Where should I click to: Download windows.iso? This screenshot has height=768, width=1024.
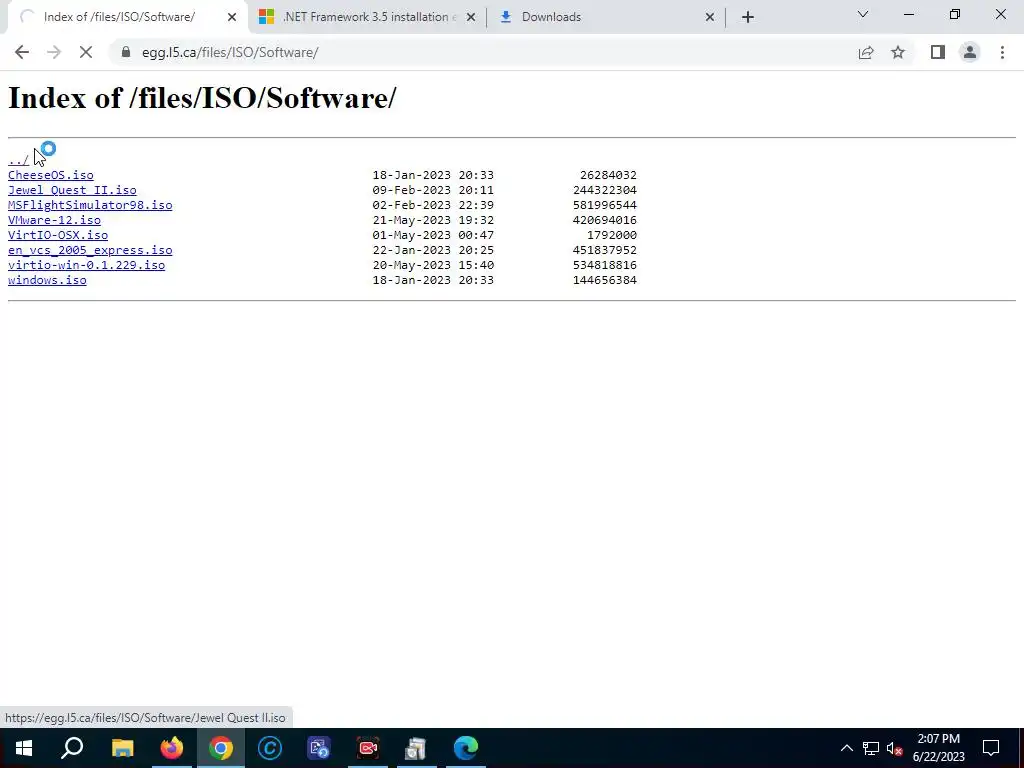tap(47, 280)
